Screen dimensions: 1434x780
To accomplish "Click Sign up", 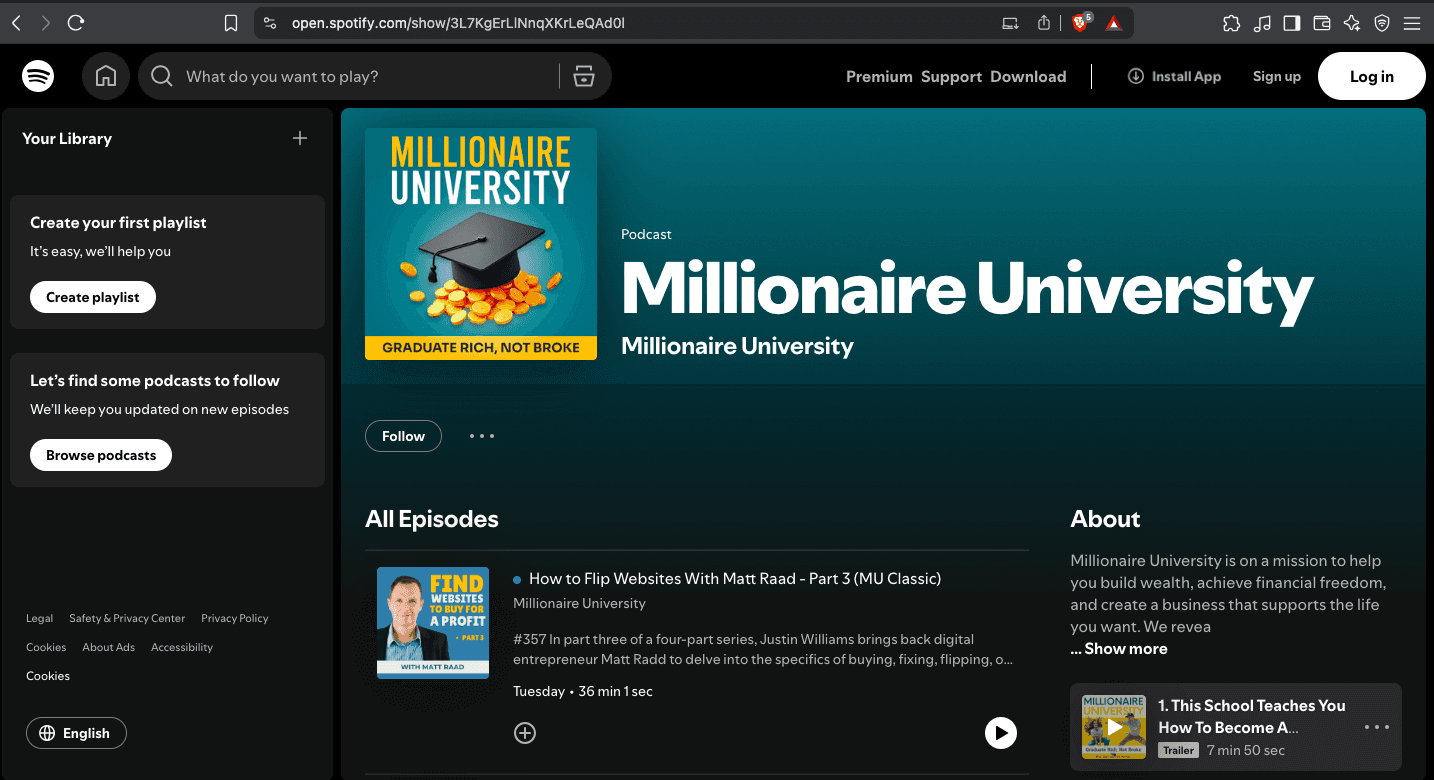I will (x=1277, y=76).
